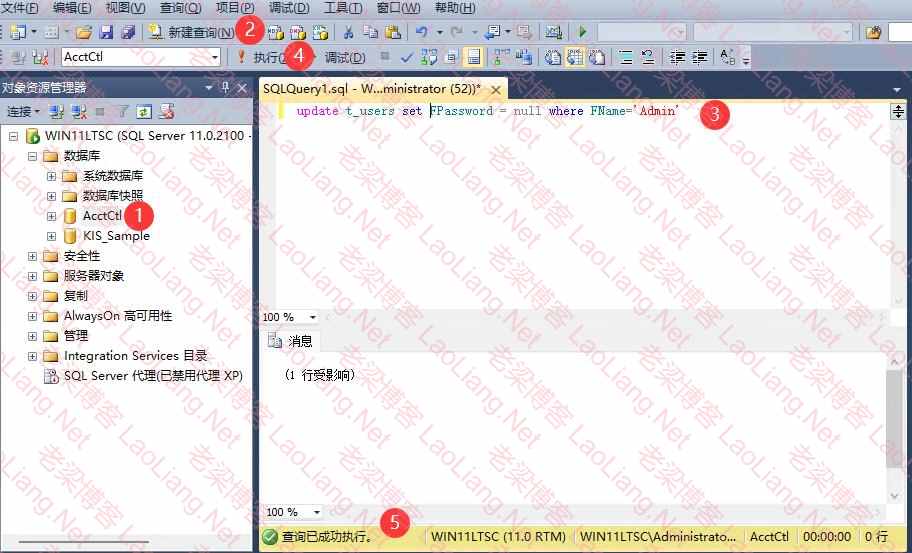Click the Save floppy disk icon
The height and width of the screenshot is (553, 912).
(x=107, y=32)
